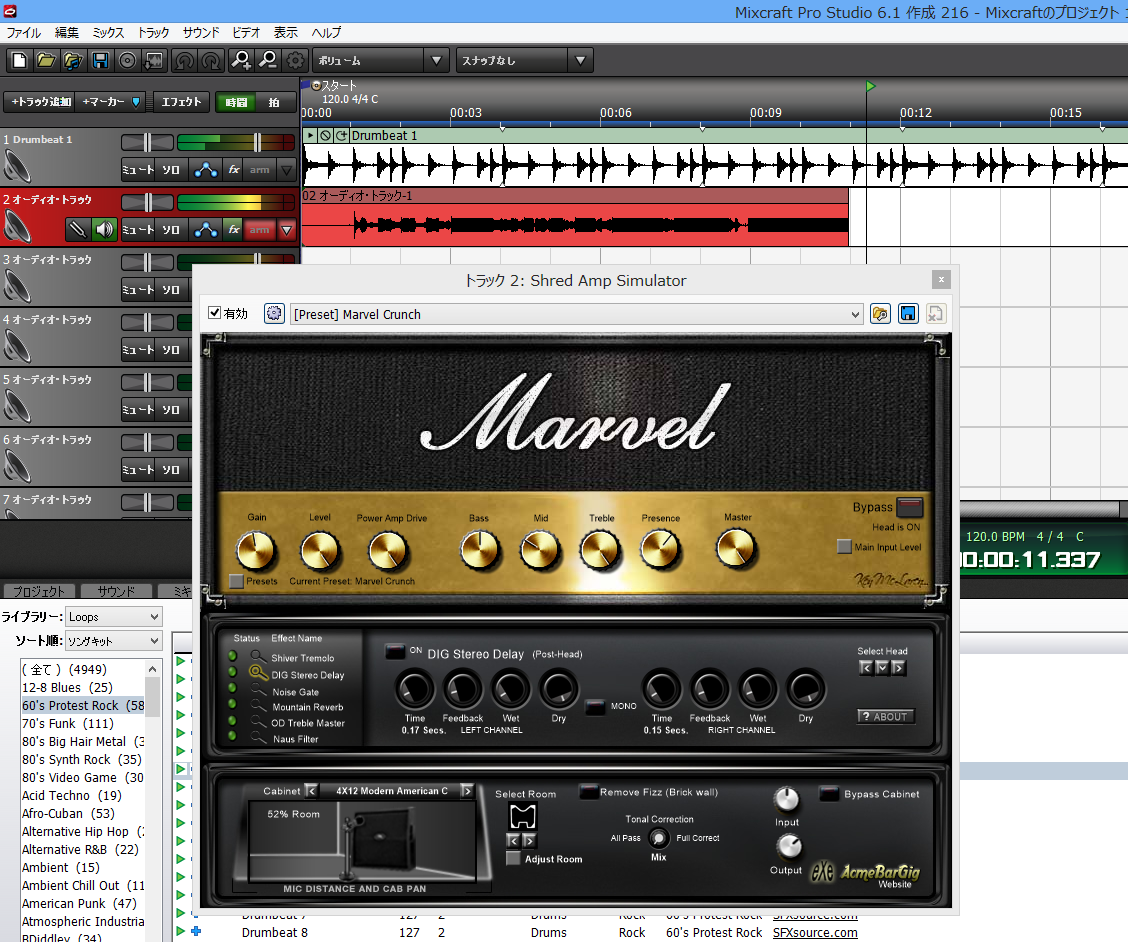Save the amp preset with blue disk icon

pos(908,314)
